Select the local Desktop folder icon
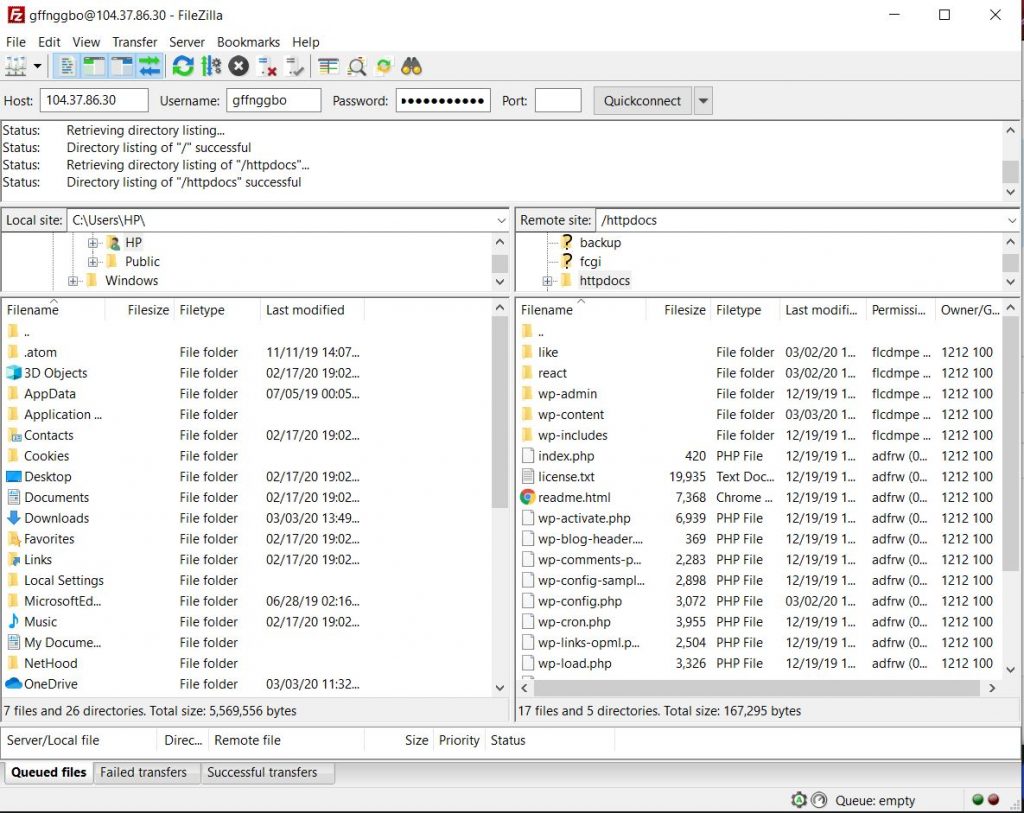1024x813 pixels. coord(14,477)
